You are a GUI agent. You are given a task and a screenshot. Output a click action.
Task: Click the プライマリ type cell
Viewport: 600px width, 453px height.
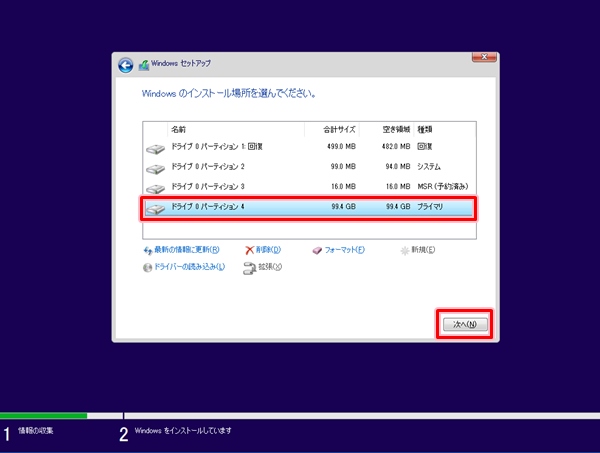[x=430, y=207]
